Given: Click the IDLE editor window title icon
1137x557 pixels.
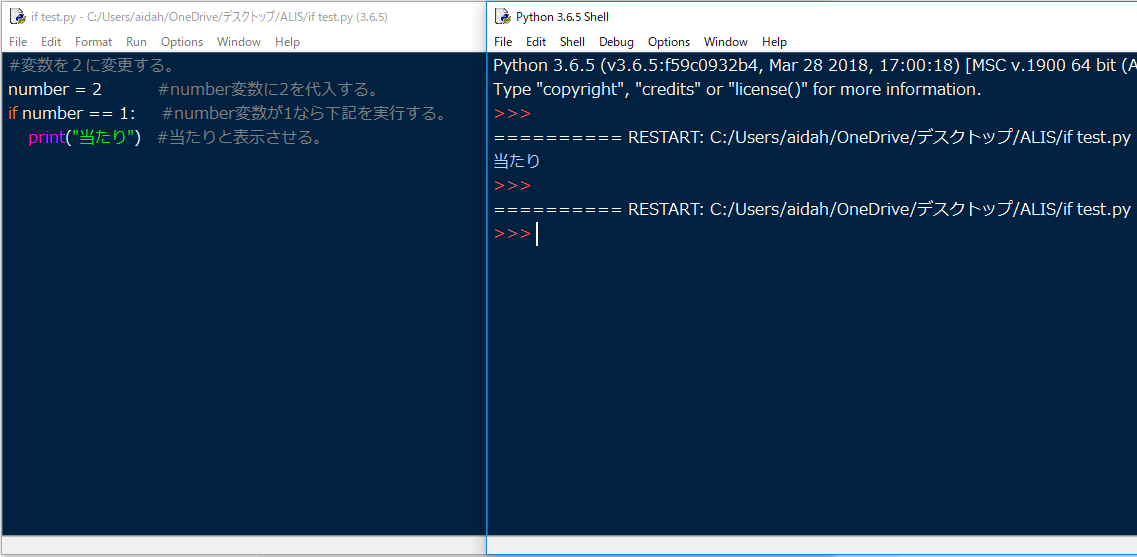Looking at the screenshot, I should tap(17, 17).
